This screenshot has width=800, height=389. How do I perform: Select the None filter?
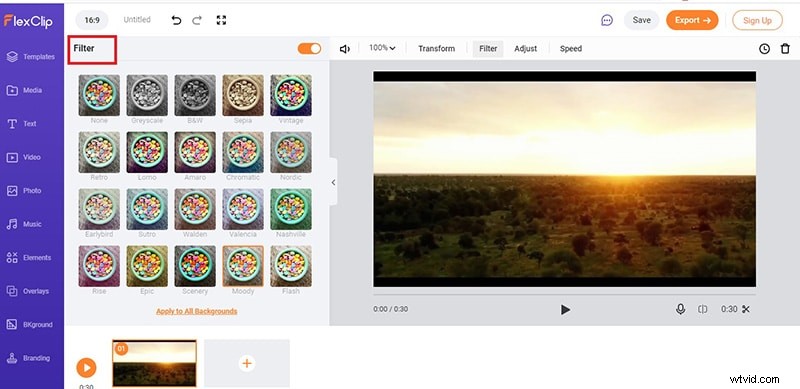pyautogui.click(x=99, y=95)
